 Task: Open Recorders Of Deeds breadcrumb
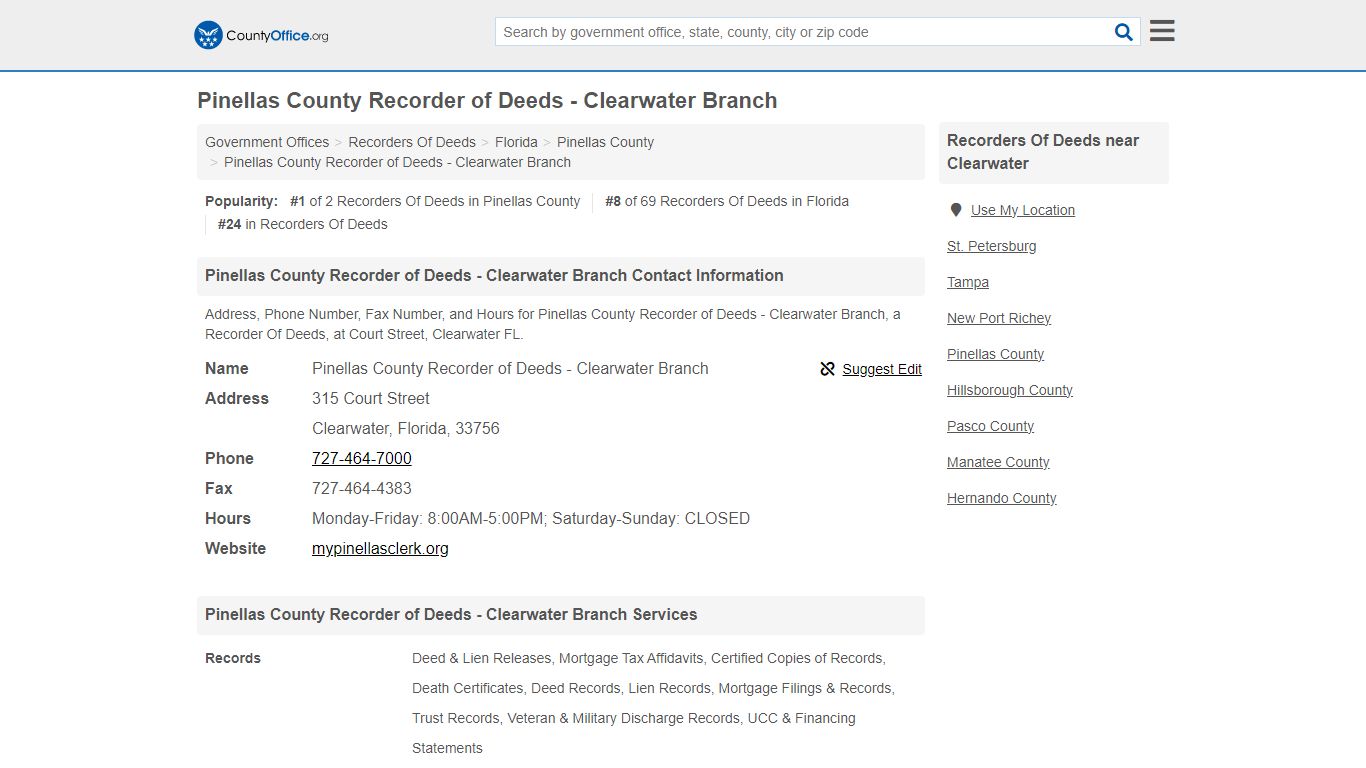click(412, 142)
